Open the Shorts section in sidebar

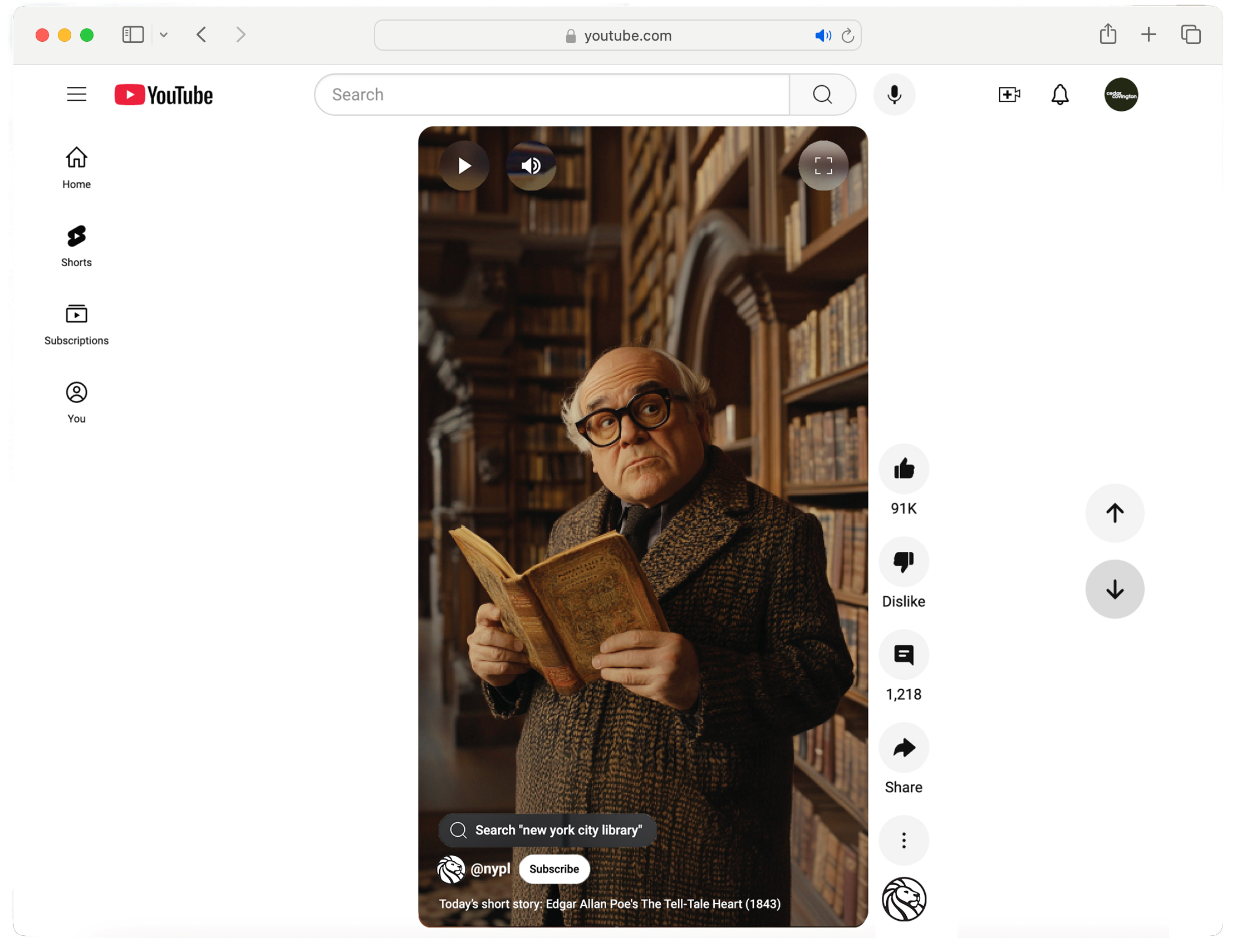coord(76,245)
